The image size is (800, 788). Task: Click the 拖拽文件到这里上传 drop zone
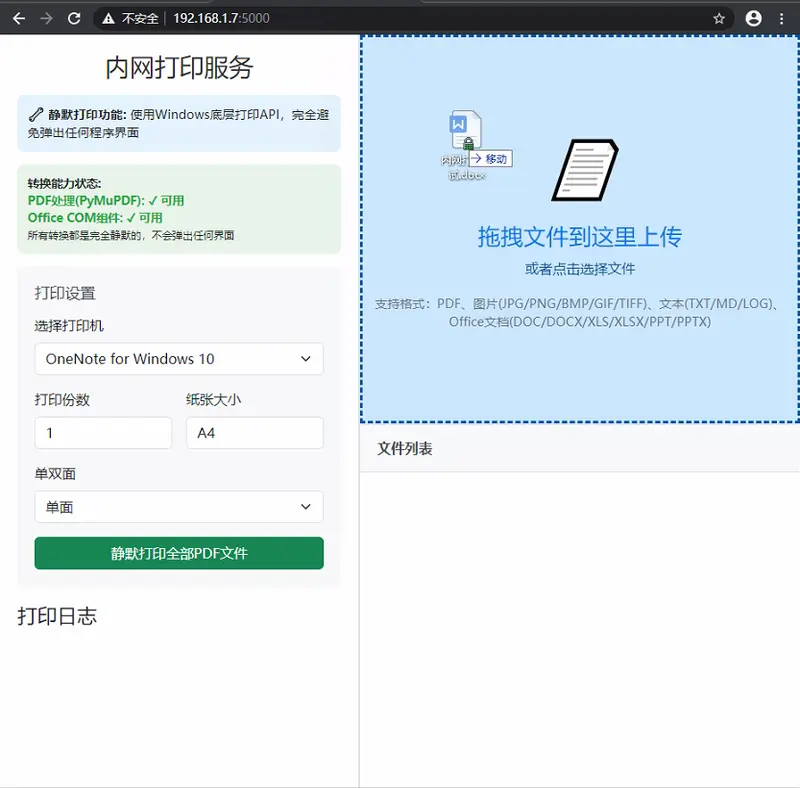(579, 237)
